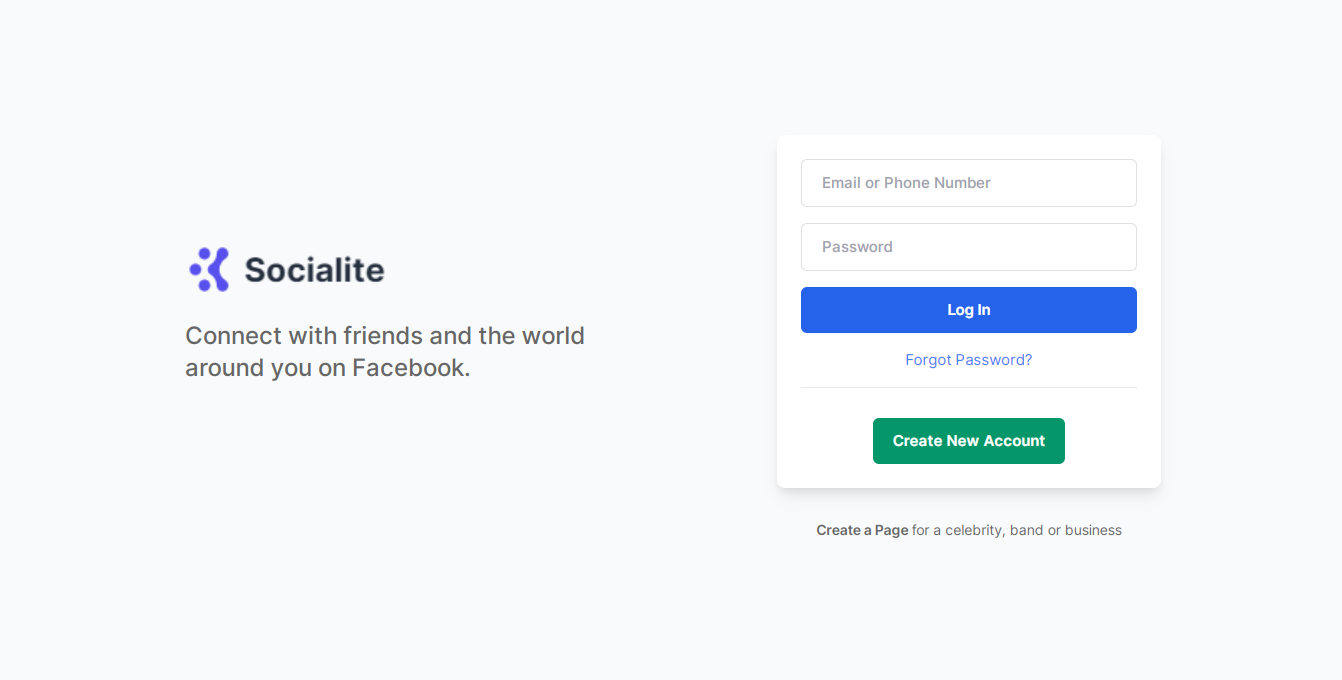Image resolution: width=1342 pixels, height=680 pixels.
Task: Click the Socialite brand name text
Action: pos(314,270)
